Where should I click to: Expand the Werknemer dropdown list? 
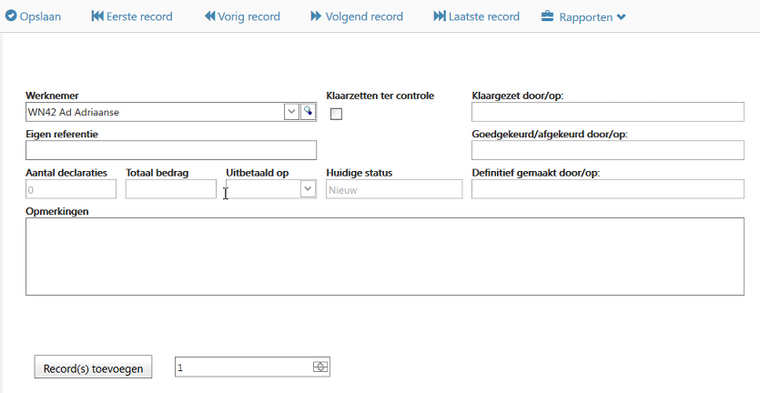point(291,112)
